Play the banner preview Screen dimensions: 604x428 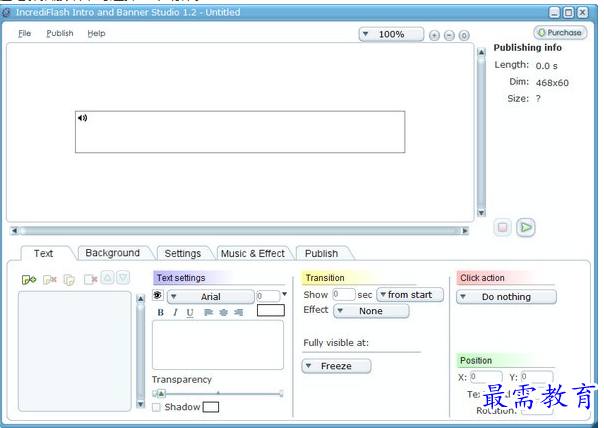click(526, 228)
